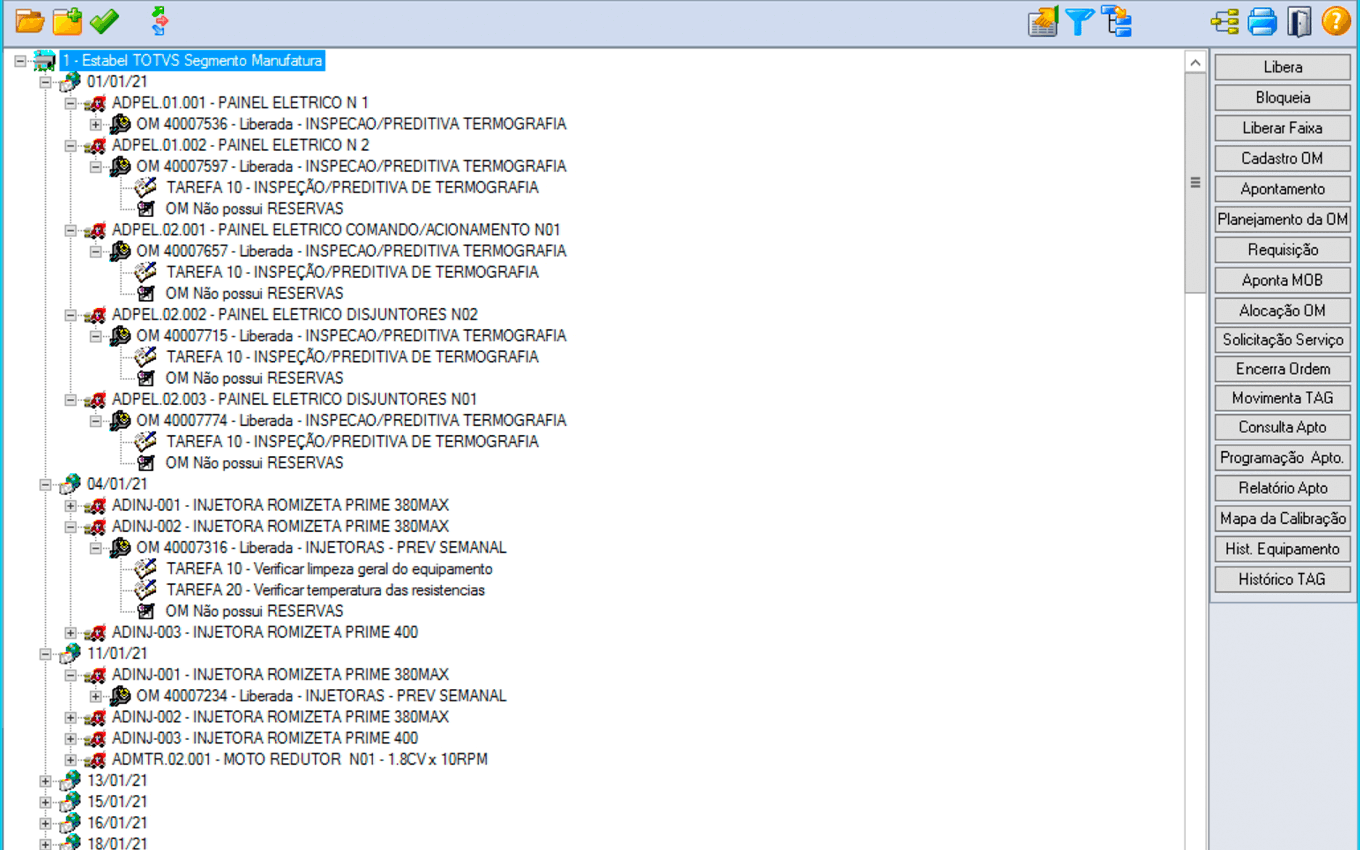
Task: Expand the 13/01/21 date node
Action: click(x=45, y=781)
